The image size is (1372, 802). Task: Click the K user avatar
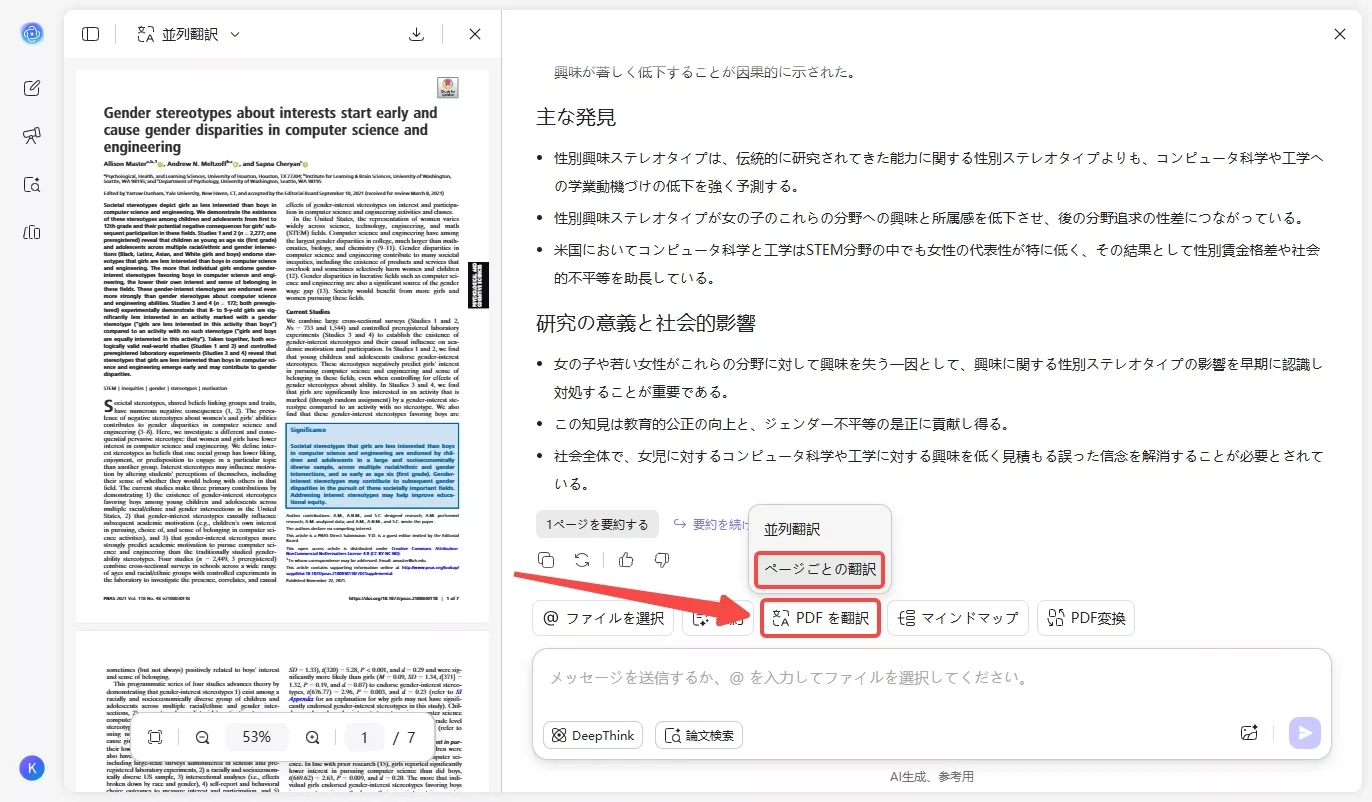click(x=31, y=768)
